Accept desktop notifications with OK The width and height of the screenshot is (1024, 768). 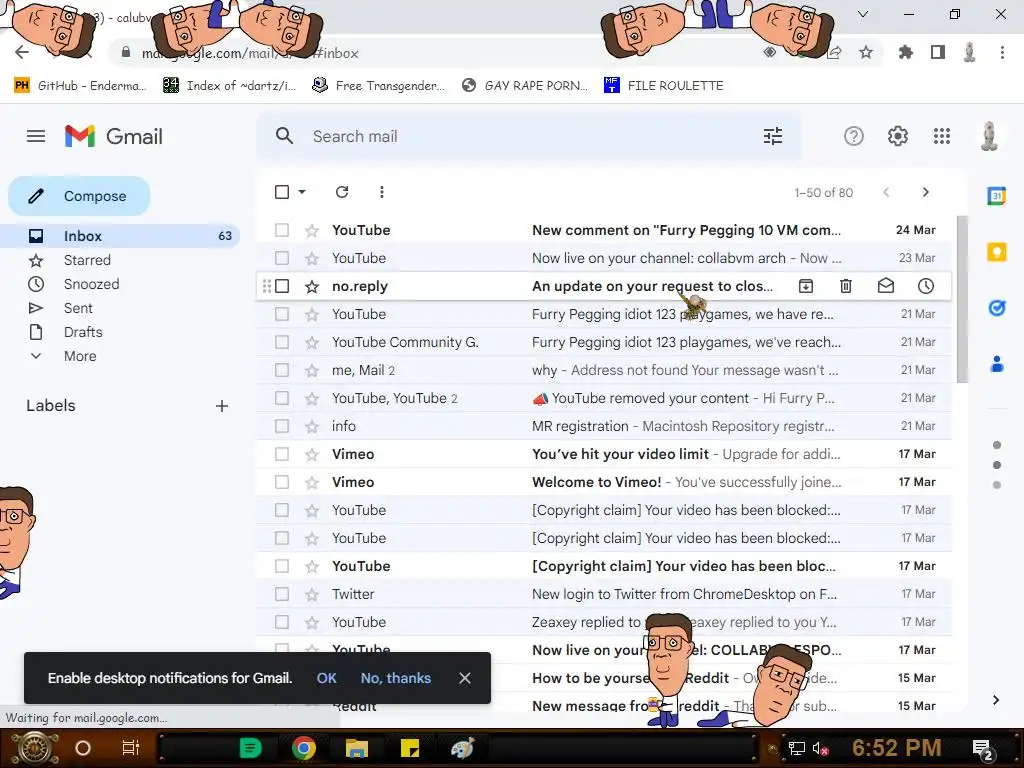327,678
